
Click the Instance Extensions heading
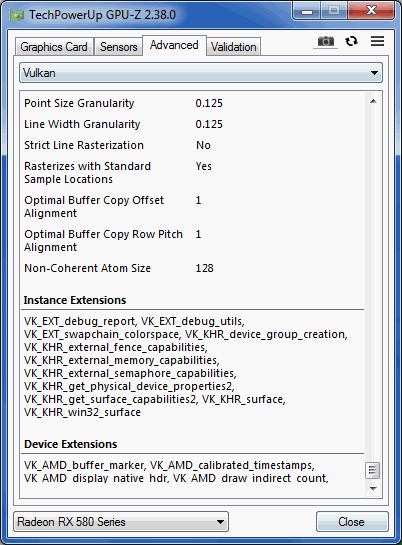(x=75, y=300)
